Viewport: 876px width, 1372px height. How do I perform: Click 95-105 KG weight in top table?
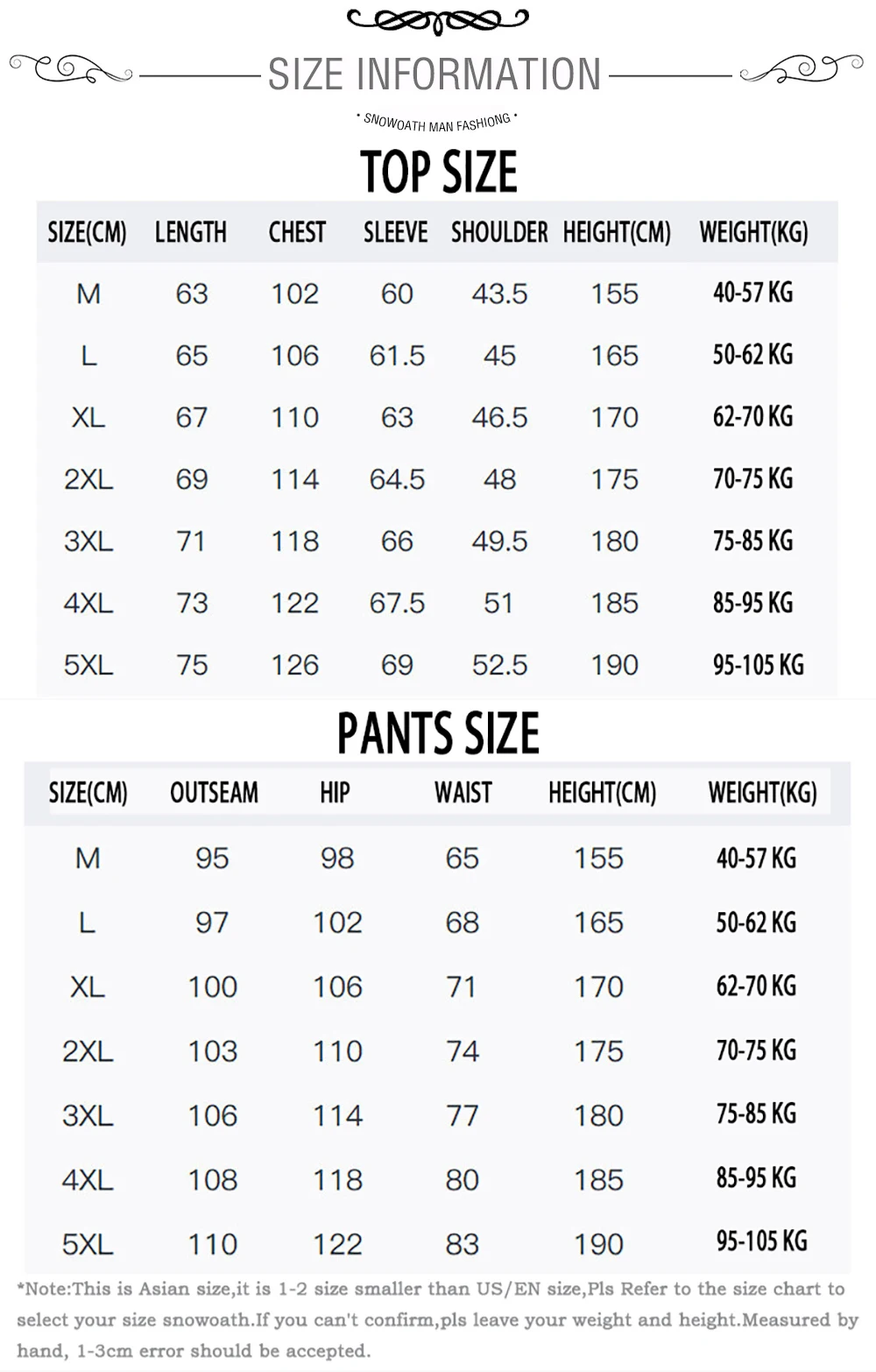[759, 665]
